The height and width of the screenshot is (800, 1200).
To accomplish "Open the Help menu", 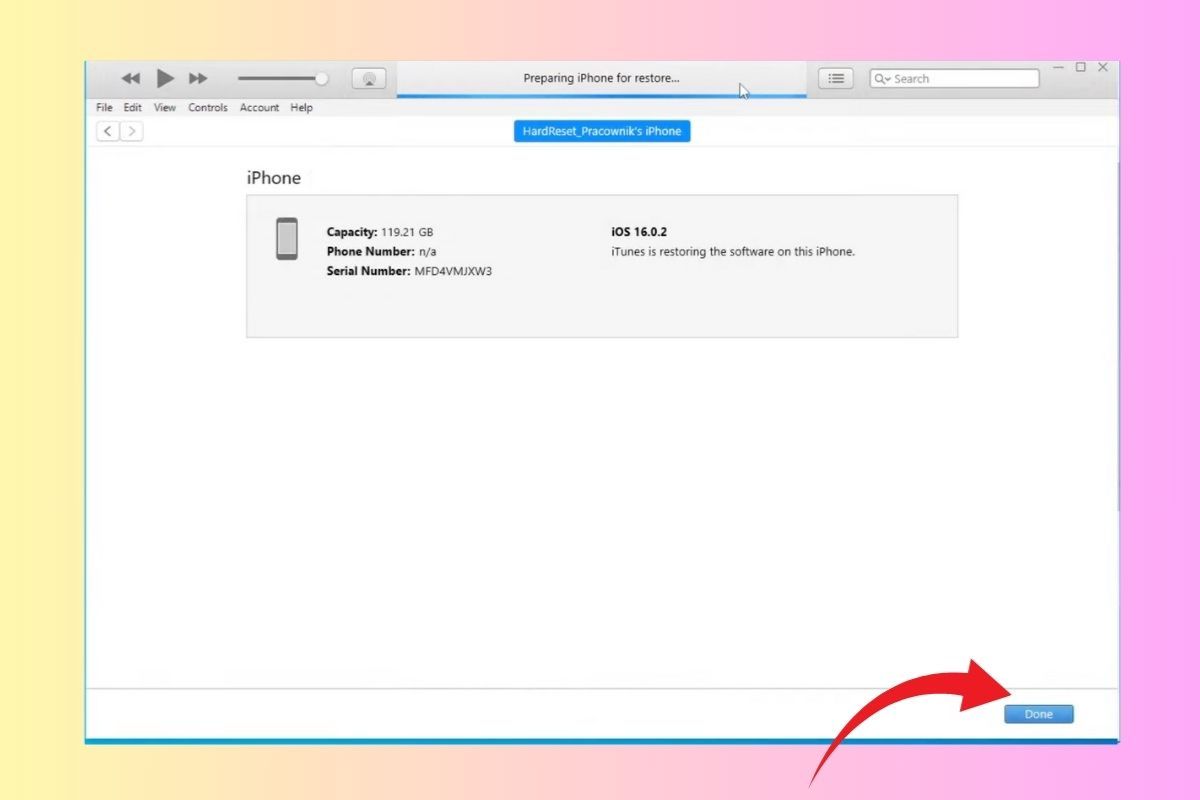I will click(302, 107).
